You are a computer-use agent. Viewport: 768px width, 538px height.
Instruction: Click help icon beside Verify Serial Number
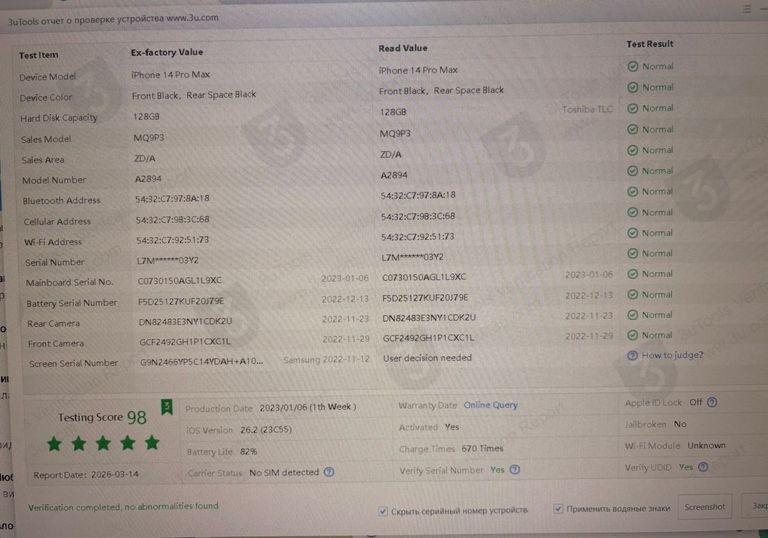(x=513, y=470)
